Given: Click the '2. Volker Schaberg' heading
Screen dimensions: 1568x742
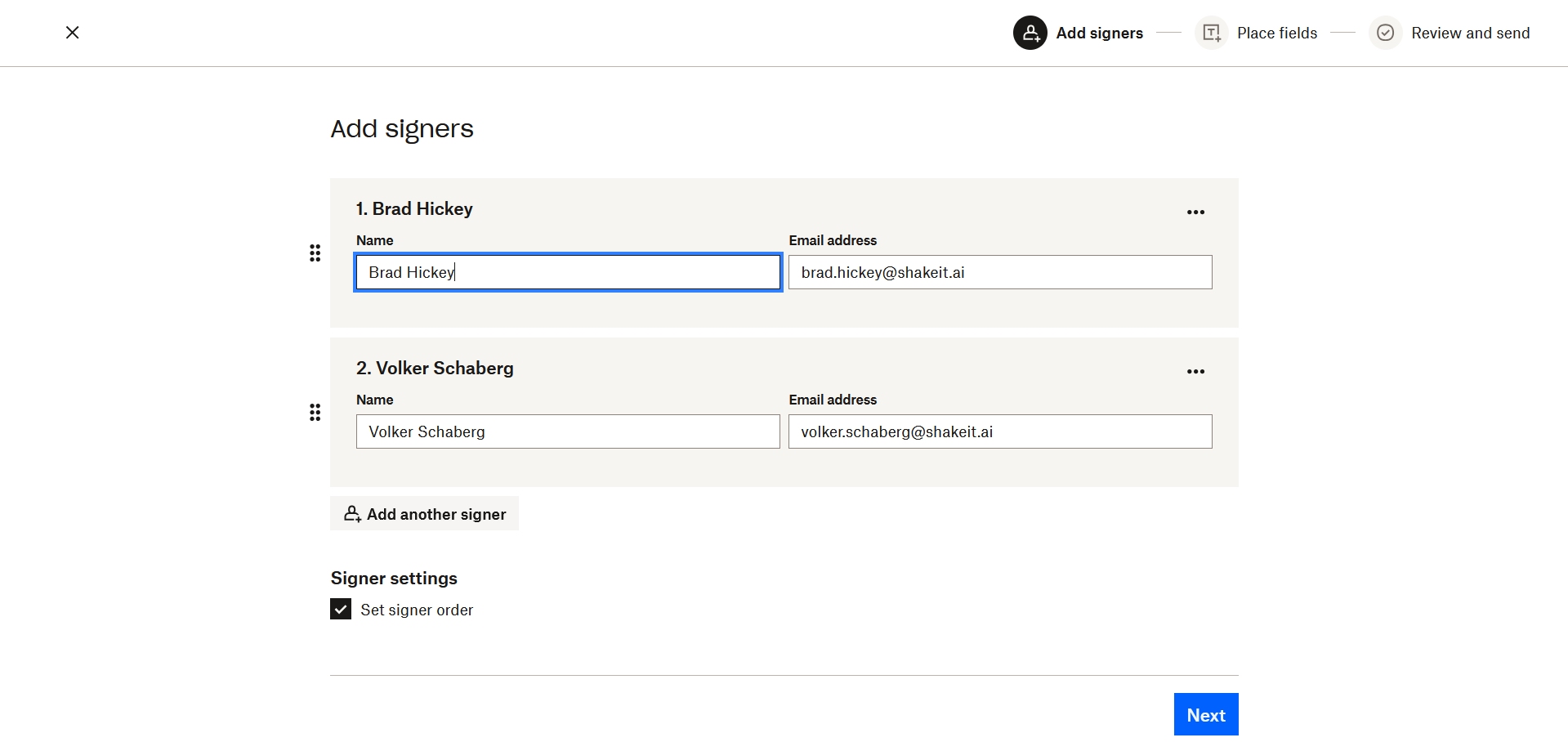Looking at the screenshot, I should pyautogui.click(x=435, y=368).
